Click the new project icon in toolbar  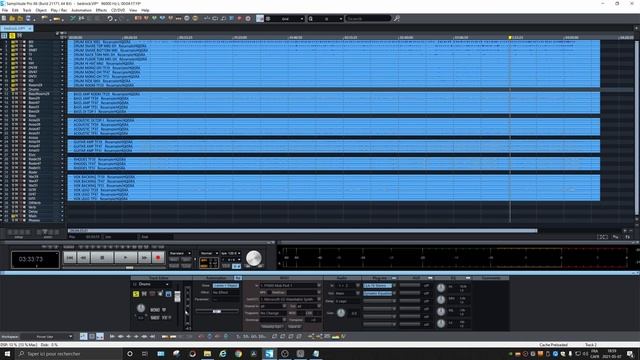[4, 18]
